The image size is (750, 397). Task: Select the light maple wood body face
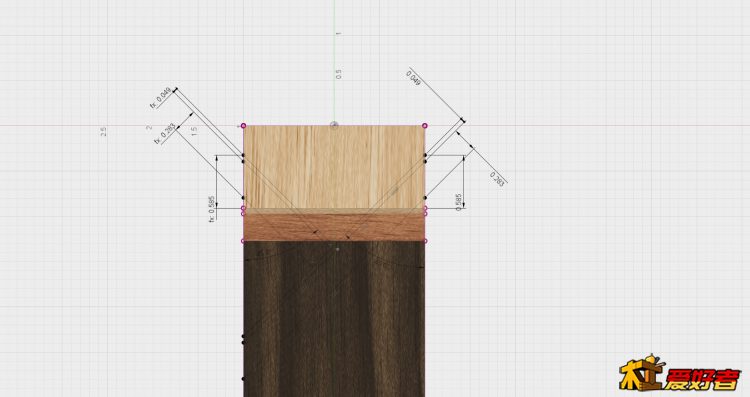coord(334,167)
